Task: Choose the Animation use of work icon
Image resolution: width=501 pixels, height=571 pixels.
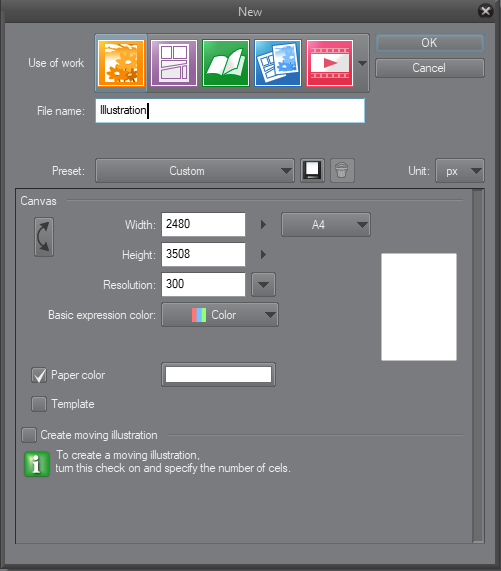Action: pos(330,63)
